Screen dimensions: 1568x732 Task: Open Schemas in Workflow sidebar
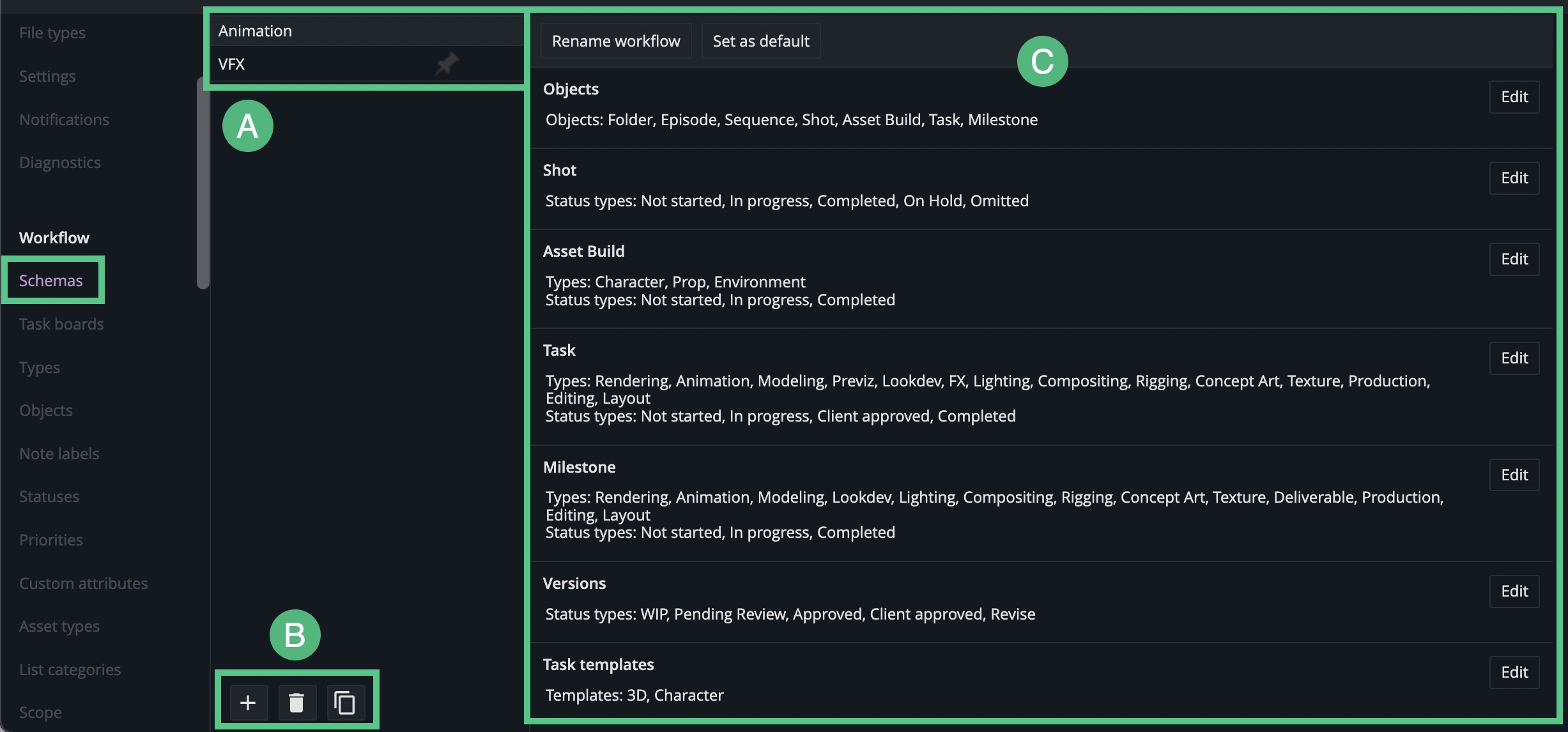(51, 280)
